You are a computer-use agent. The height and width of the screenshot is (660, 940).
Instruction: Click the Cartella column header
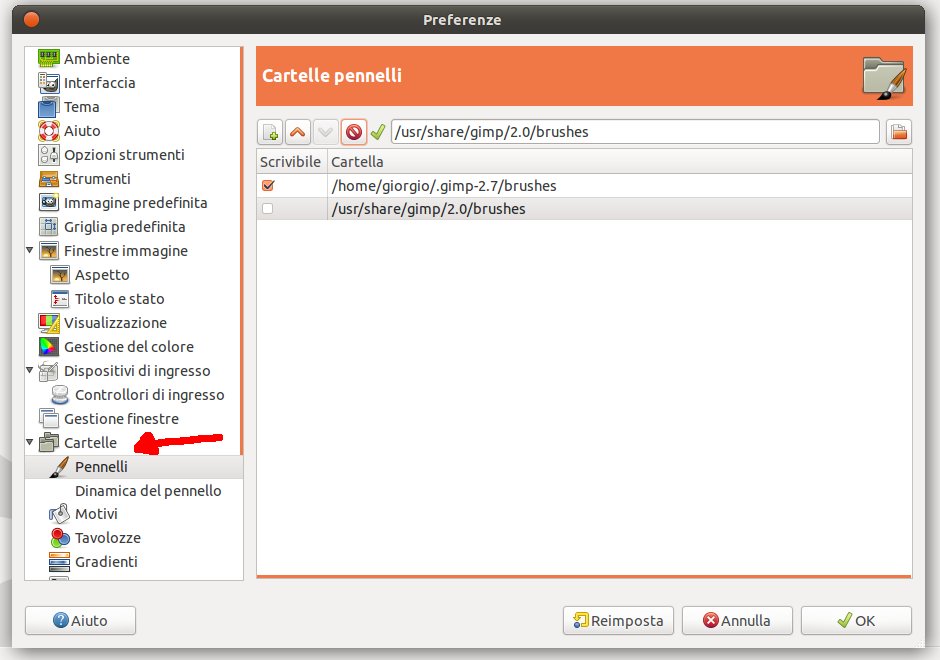coord(620,162)
